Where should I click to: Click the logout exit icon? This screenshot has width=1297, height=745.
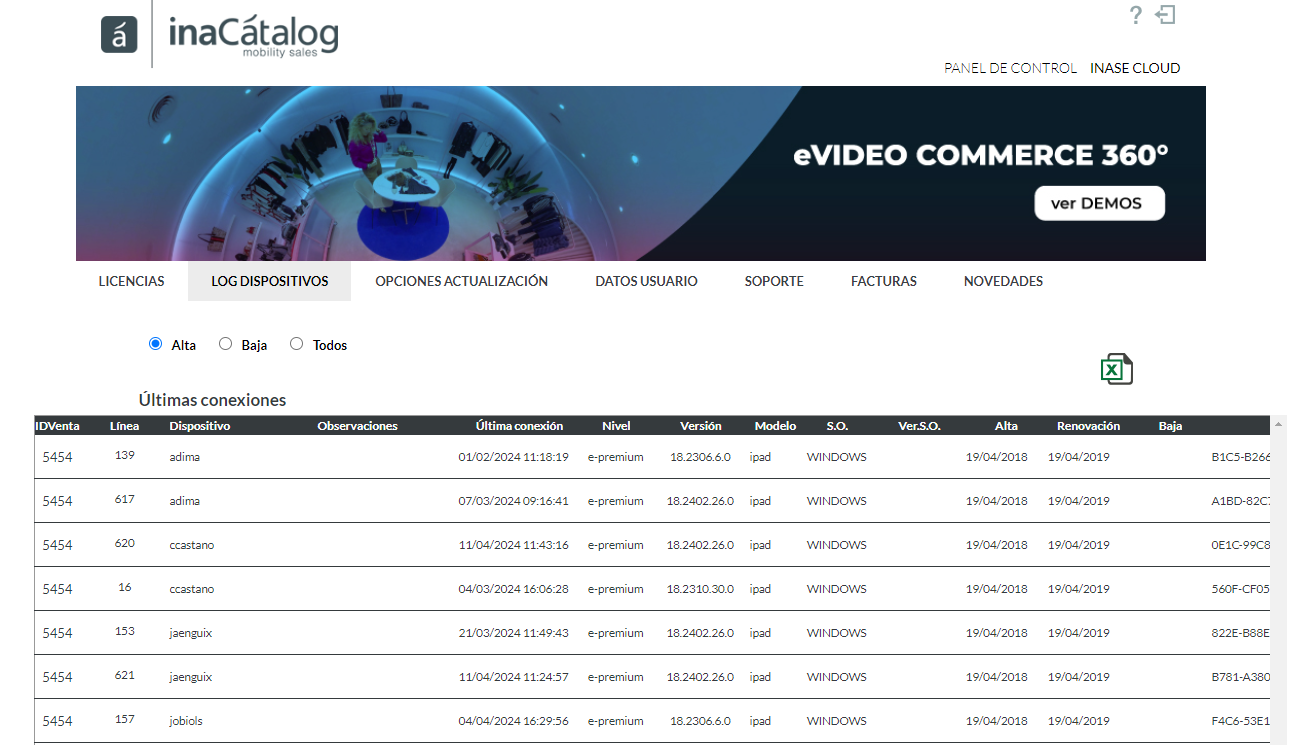1165,15
